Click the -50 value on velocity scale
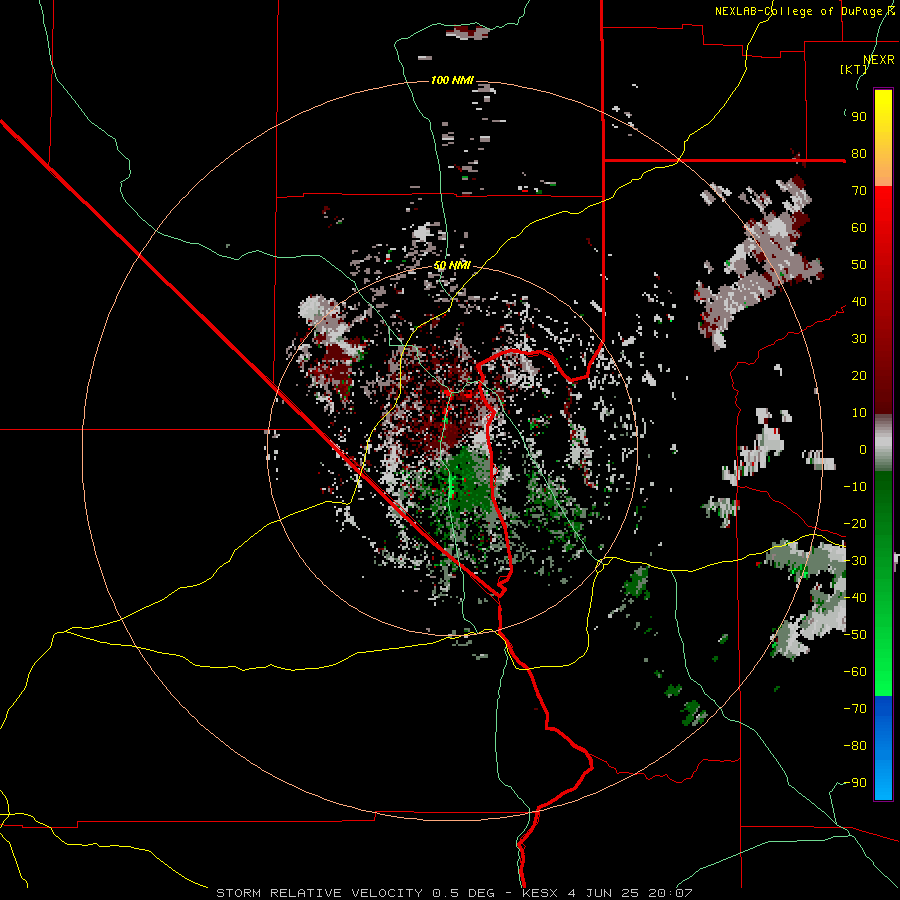900x900 pixels. point(855,635)
